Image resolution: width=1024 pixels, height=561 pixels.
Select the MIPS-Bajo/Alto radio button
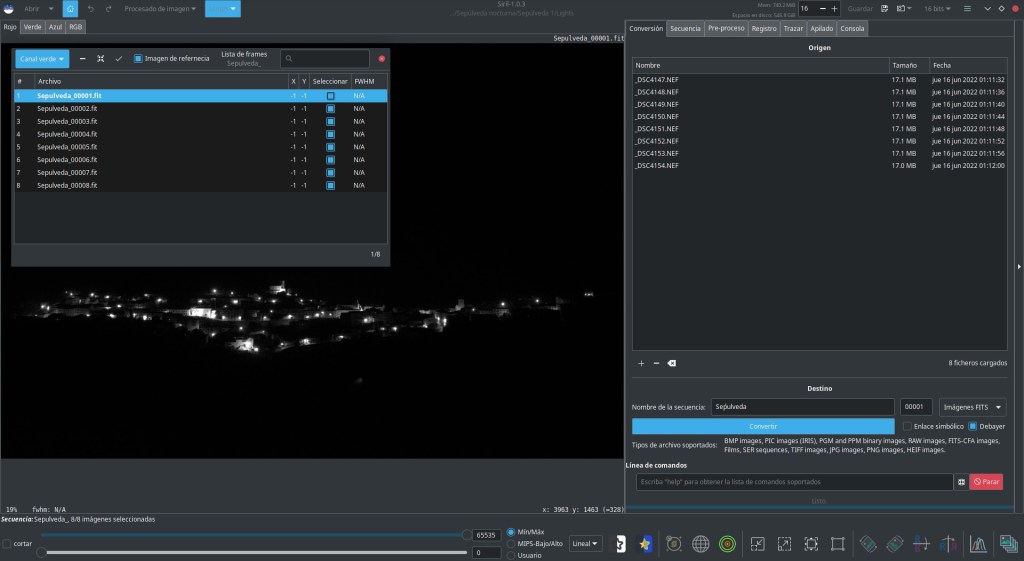[513, 543]
